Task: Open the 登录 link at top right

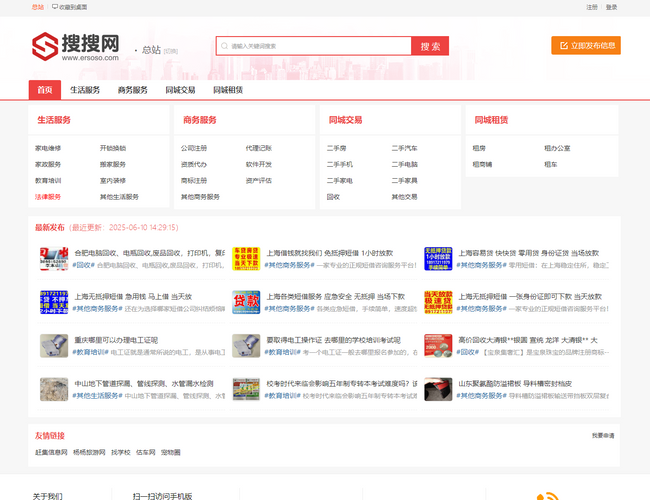Action: coord(611,7)
